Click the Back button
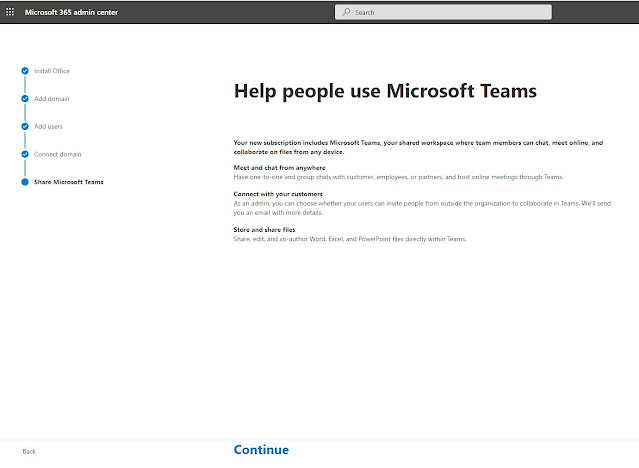 click(x=29, y=451)
